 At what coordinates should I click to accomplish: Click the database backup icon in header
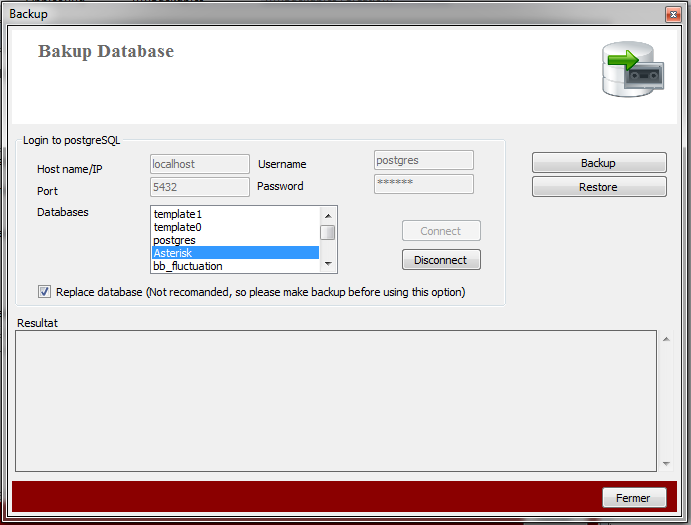tap(632, 69)
